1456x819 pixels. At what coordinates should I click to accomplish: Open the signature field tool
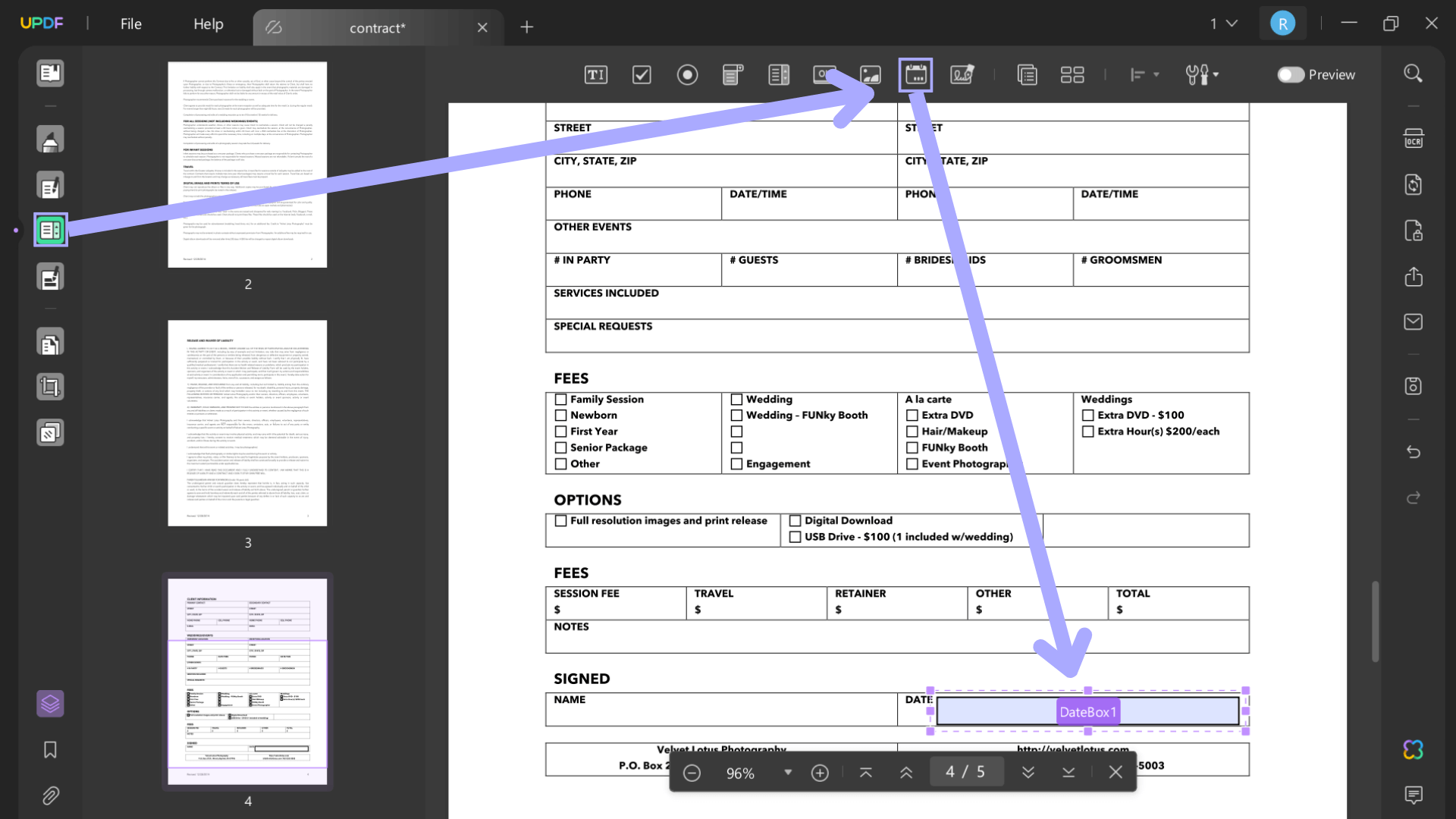pos(962,74)
